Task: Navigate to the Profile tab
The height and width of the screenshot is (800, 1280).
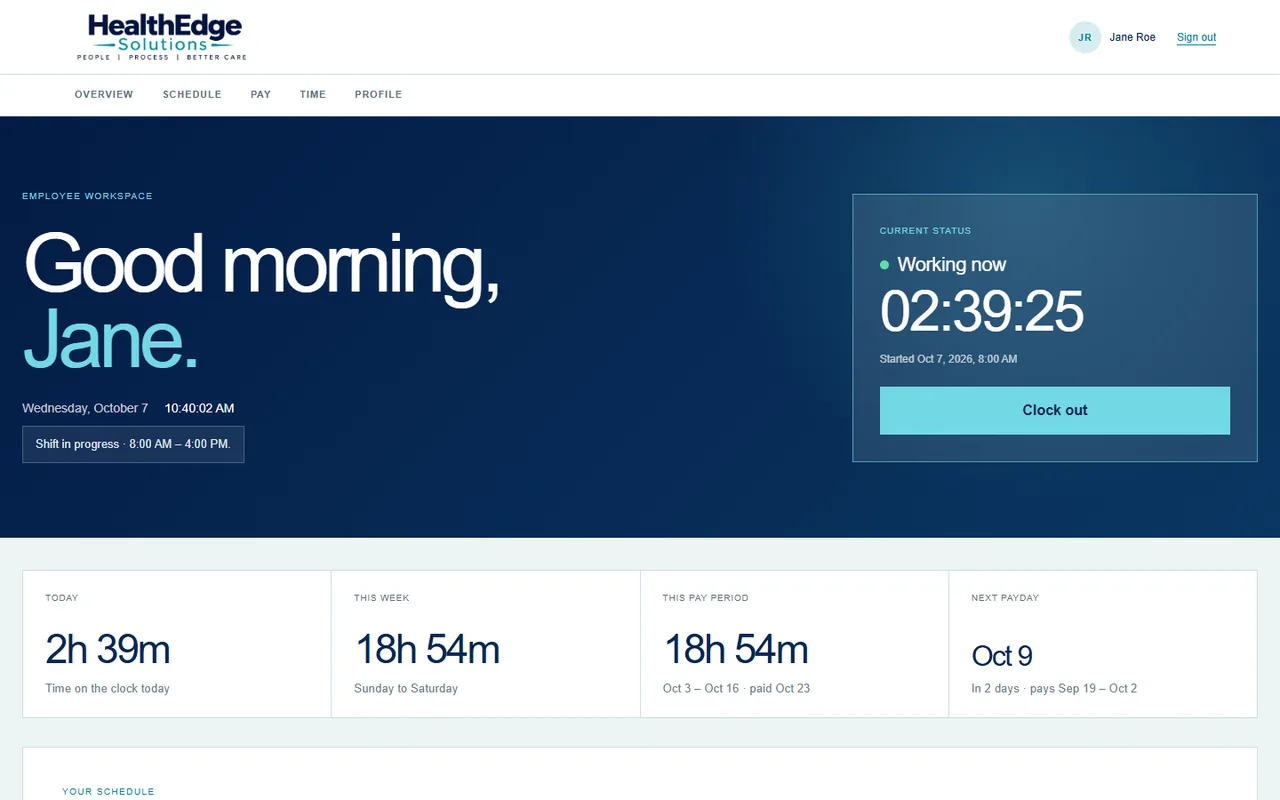Action: click(x=378, y=94)
